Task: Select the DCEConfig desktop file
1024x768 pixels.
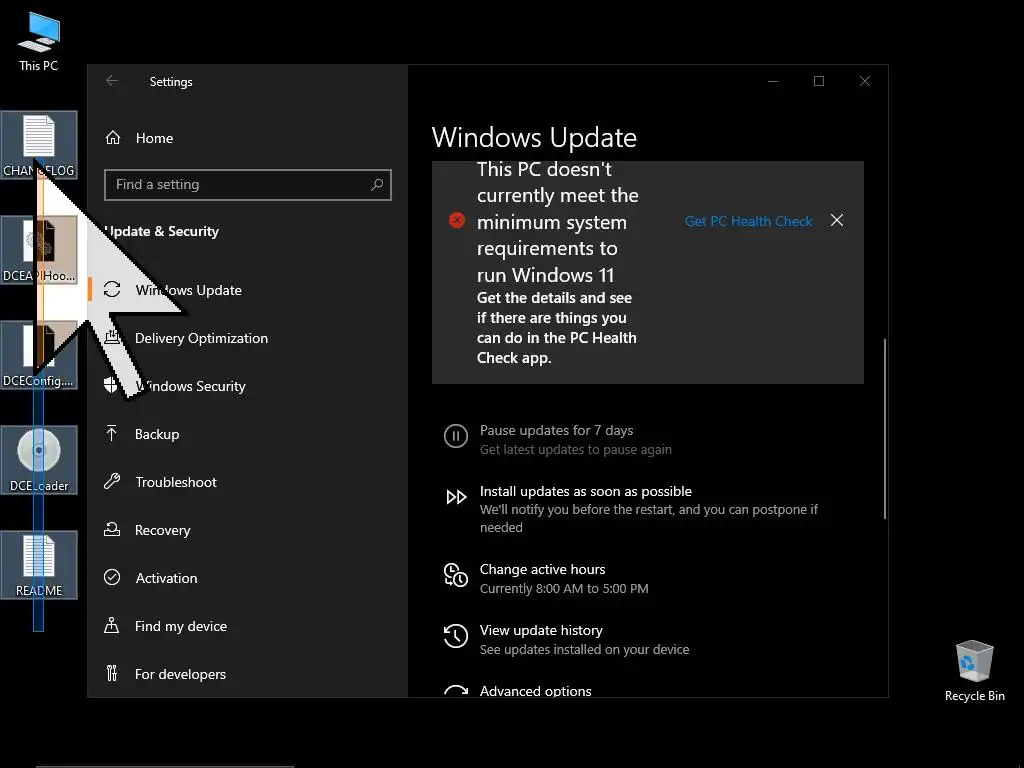Action: [x=39, y=355]
